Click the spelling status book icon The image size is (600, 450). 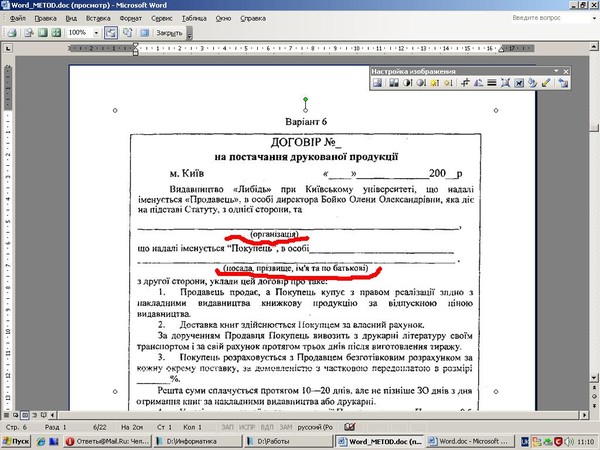pyautogui.click(x=350, y=427)
